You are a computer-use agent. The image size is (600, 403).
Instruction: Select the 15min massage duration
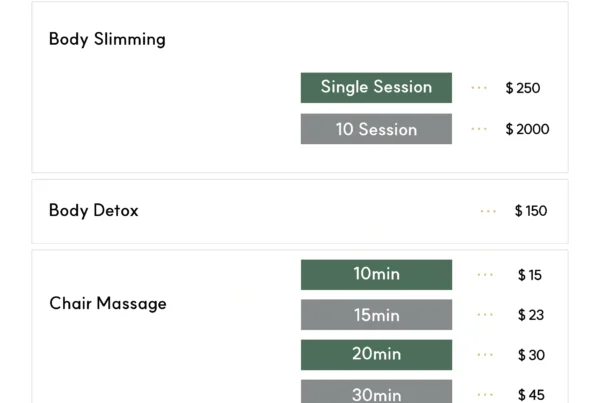(x=376, y=315)
